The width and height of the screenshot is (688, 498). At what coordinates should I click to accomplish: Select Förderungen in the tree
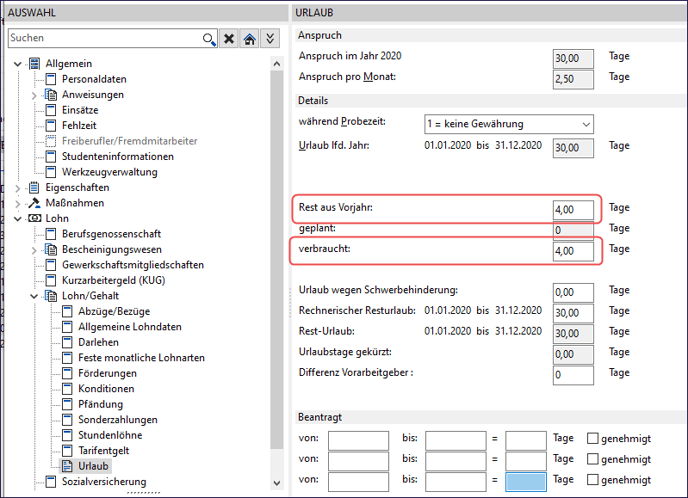coord(108,373)
